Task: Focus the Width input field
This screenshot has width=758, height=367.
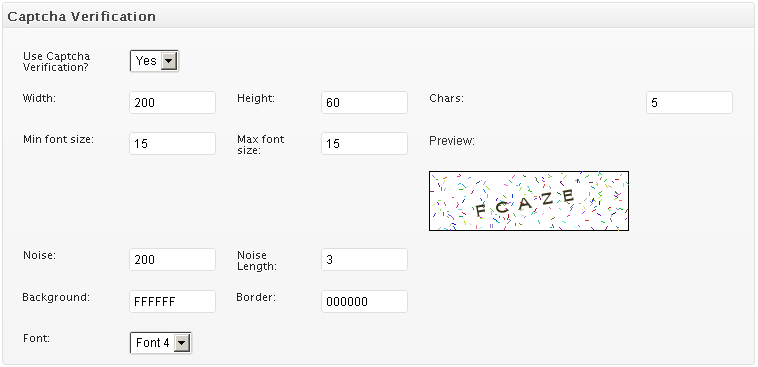Action: click(x=173, y=103)
